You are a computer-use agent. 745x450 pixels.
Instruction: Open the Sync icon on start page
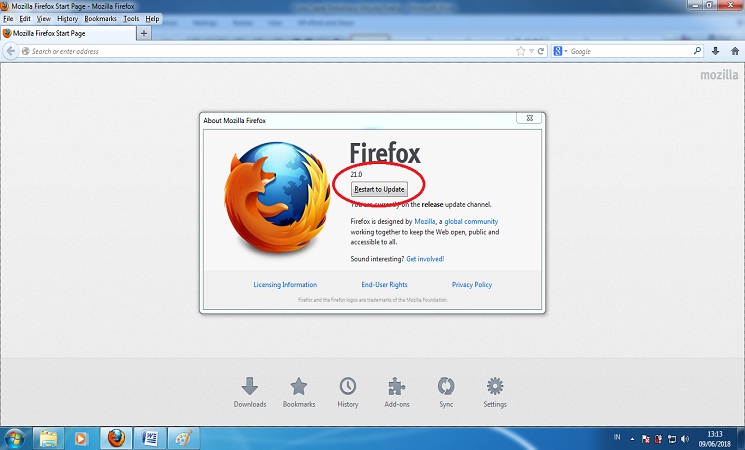[446, 386]
